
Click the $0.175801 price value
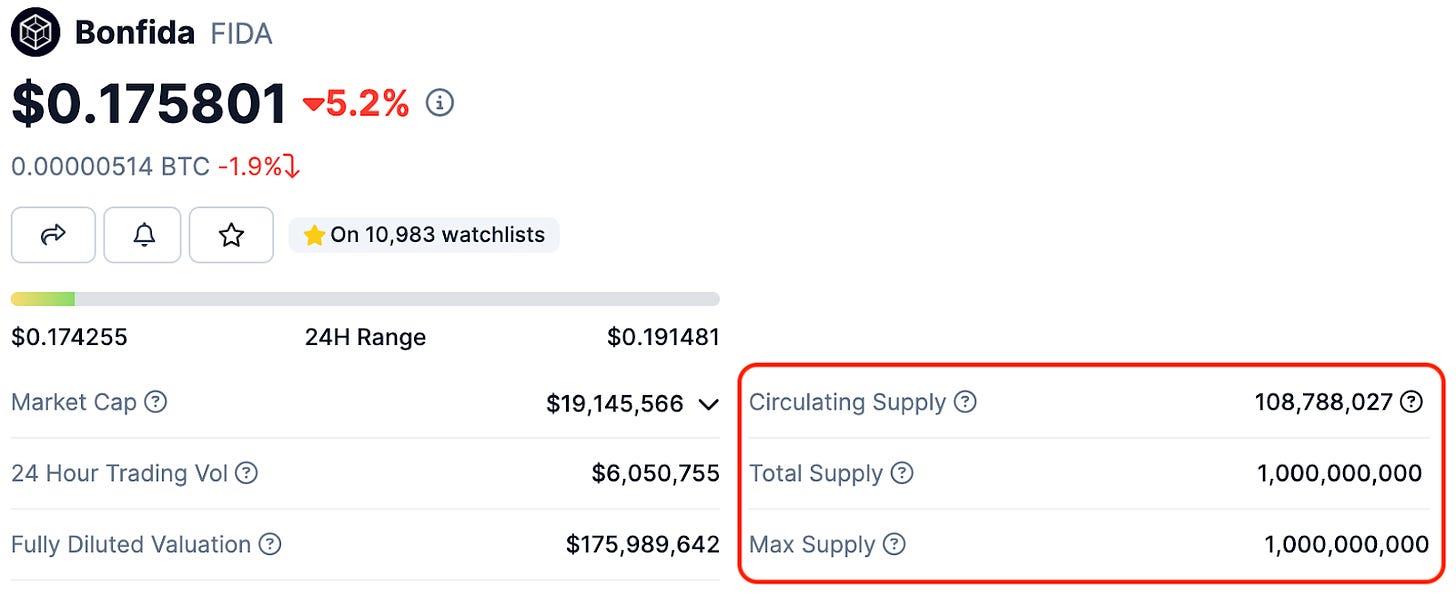click(149, 103)
